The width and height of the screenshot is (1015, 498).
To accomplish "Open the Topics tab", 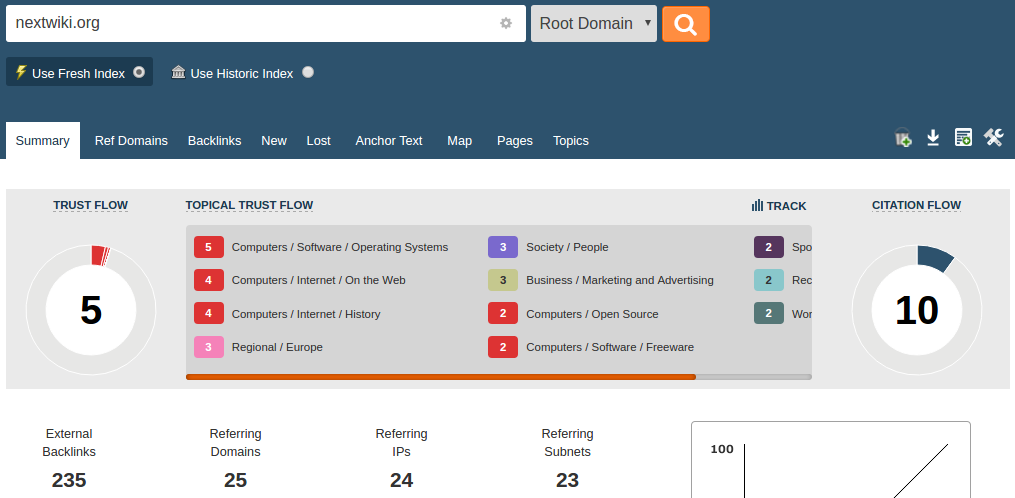I will pos(571,141).
